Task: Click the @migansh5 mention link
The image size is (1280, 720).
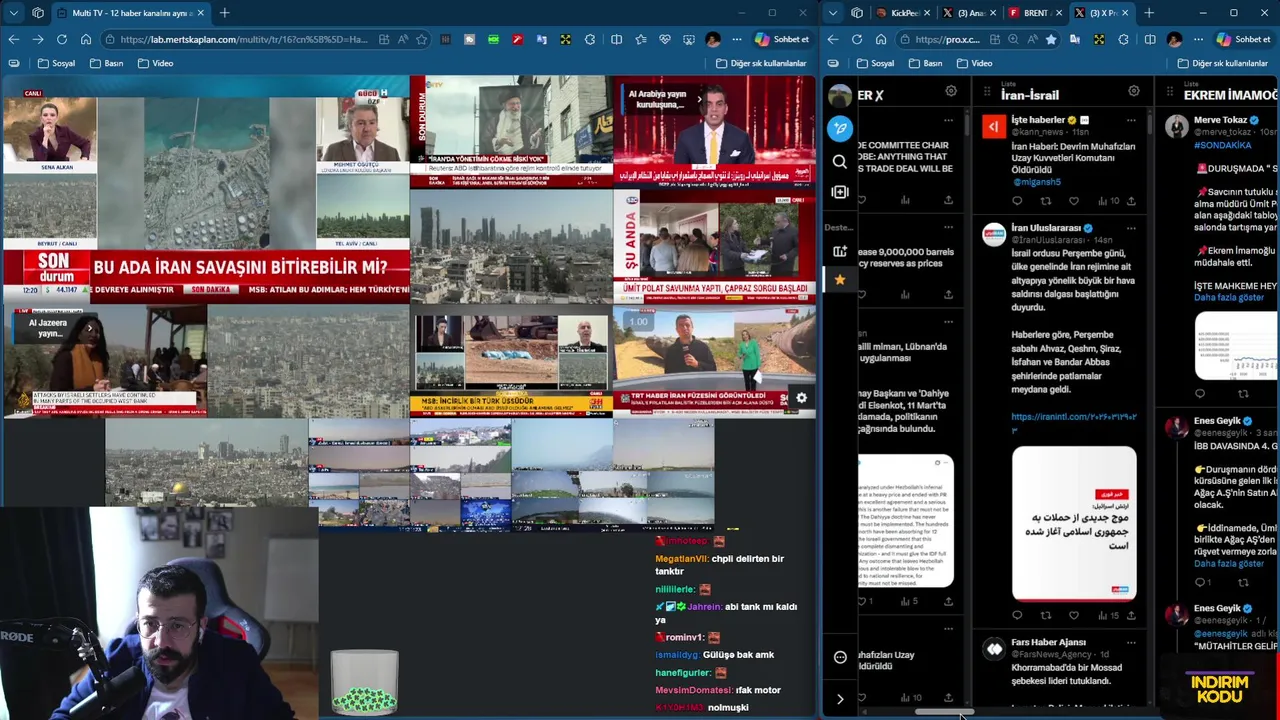Action: pyautogui.click(x=1036, y=182)
